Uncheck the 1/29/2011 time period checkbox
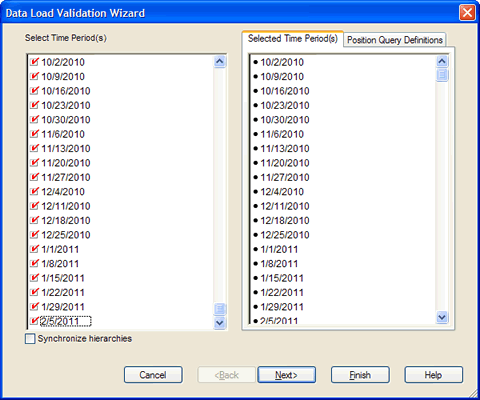 click(34, 307)
